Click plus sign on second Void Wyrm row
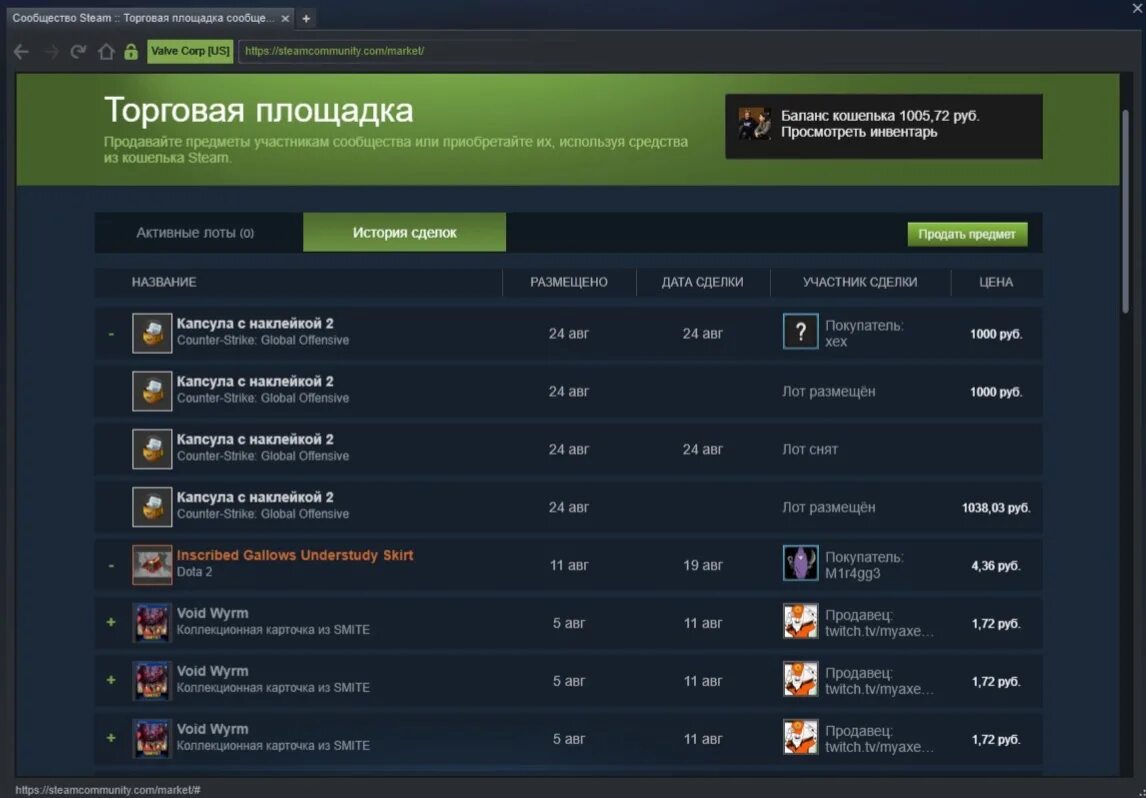The image size is (1146, 798). (x=111, y=680)
